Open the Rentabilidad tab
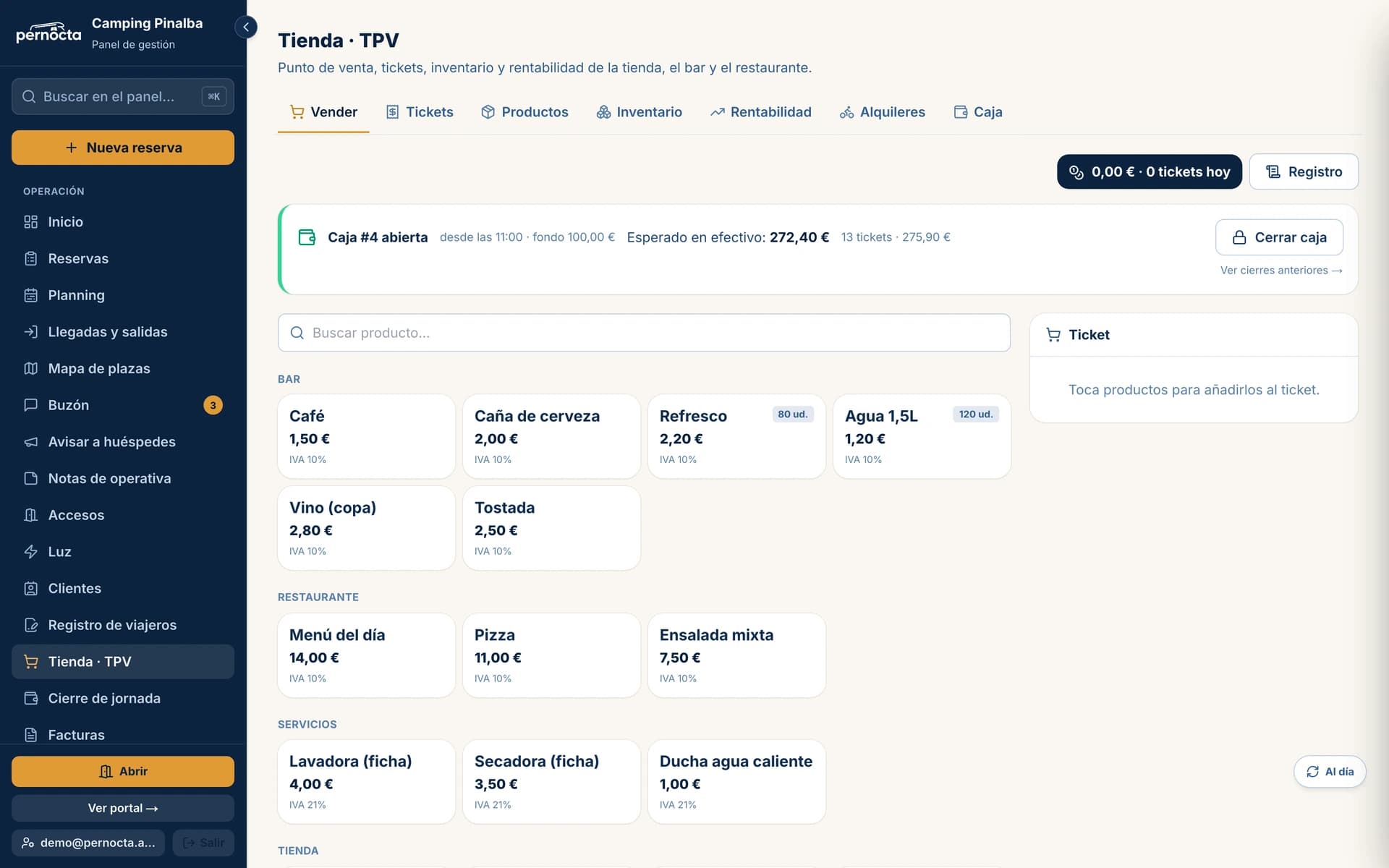Viewport: 1389px width, 868px height. [x=760, y=112]
